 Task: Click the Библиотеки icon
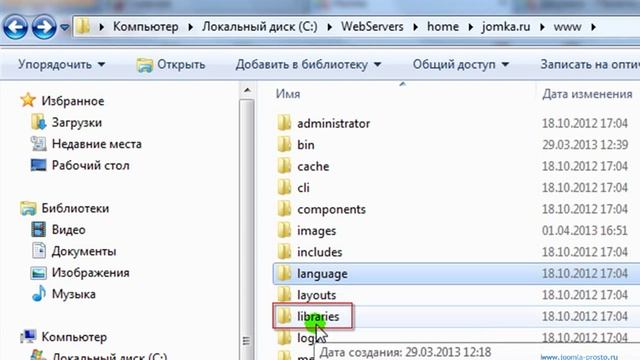(28, 208)
